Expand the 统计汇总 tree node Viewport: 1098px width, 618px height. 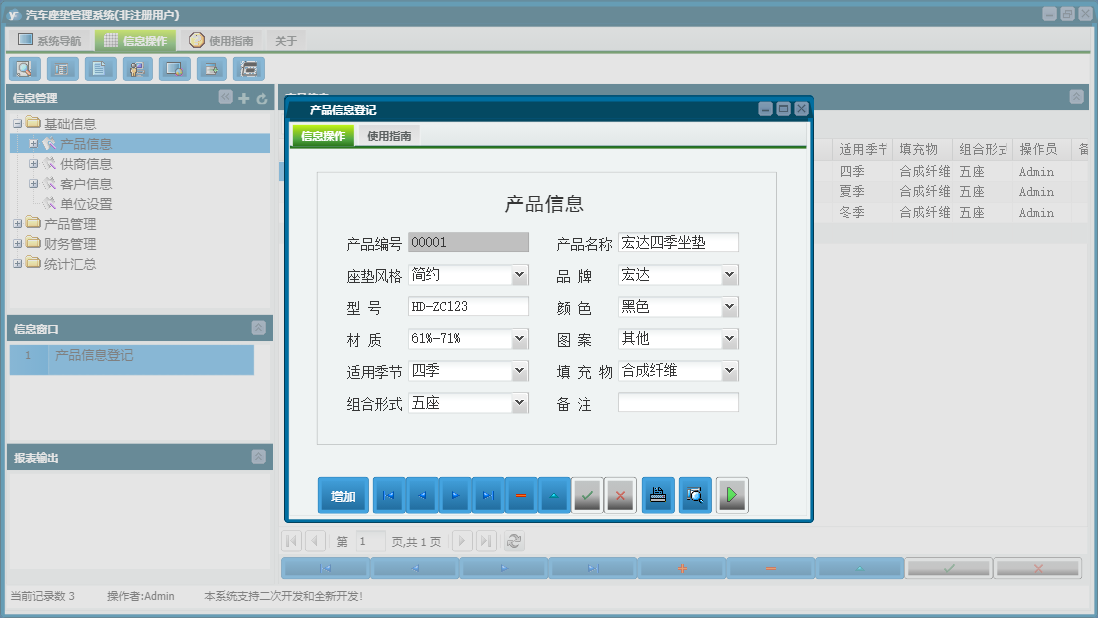[18, 264]
